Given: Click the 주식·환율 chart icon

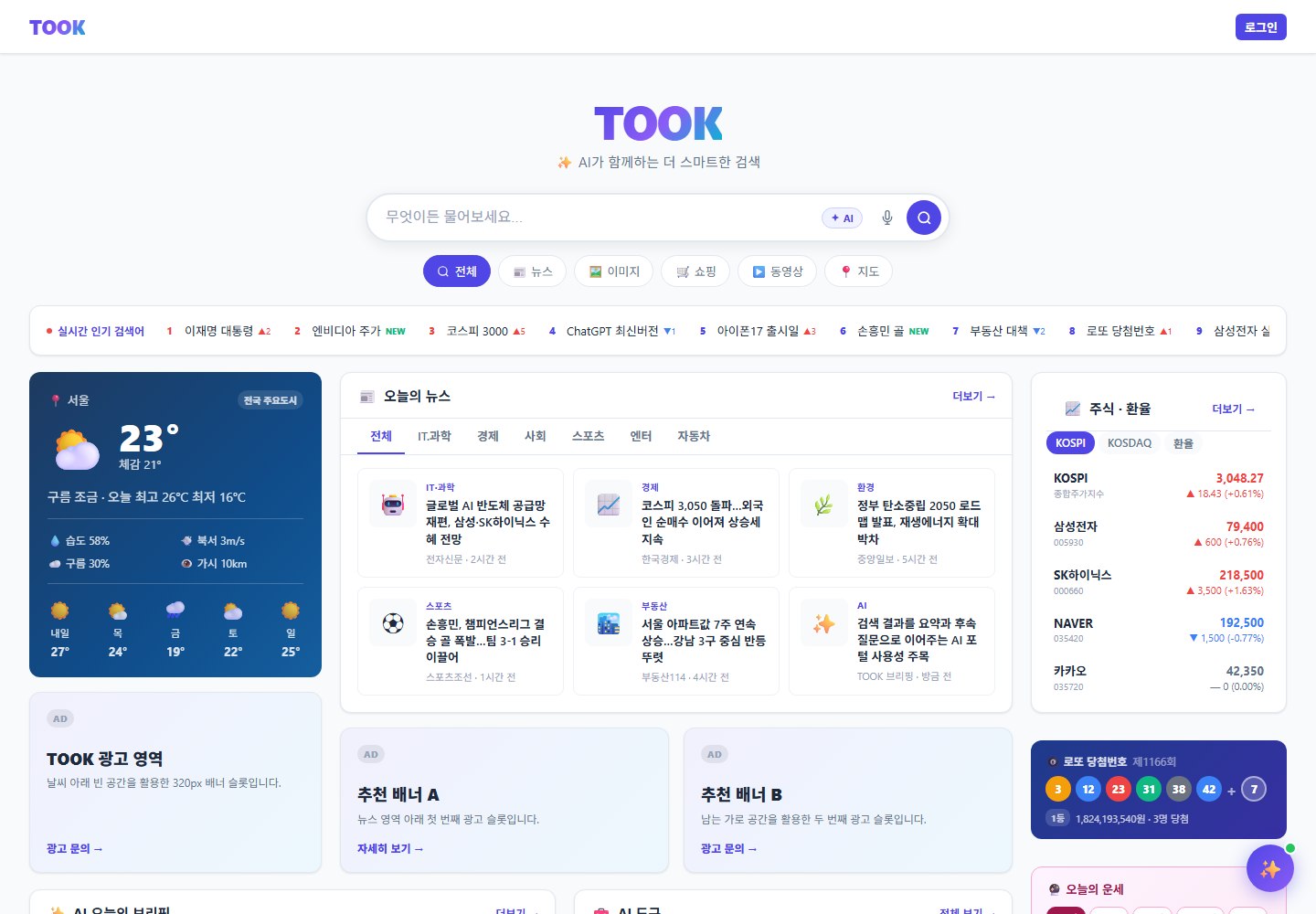Looking at the screenshot, I should coord(1073,409).
